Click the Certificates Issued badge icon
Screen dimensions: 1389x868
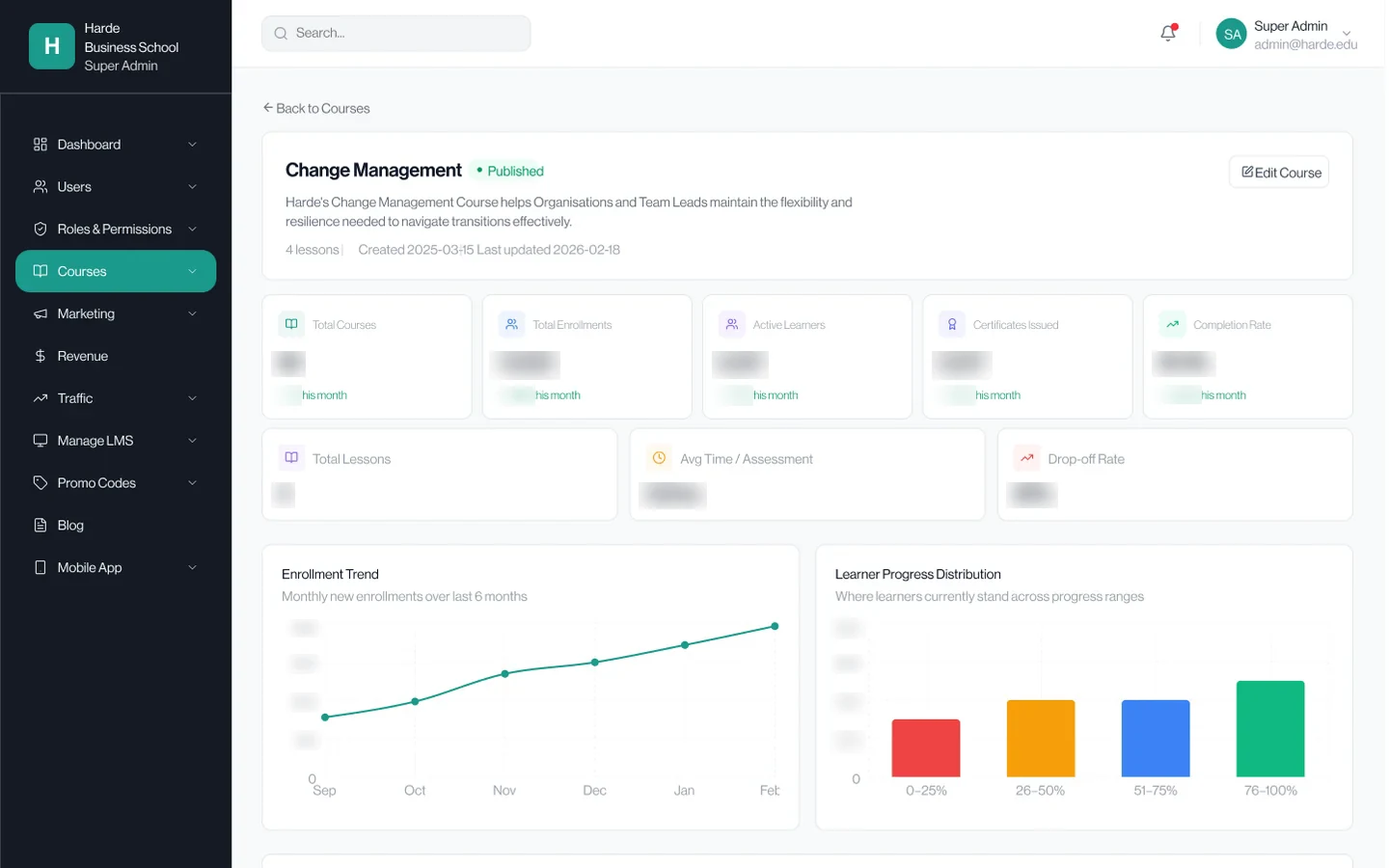point(952,324)
